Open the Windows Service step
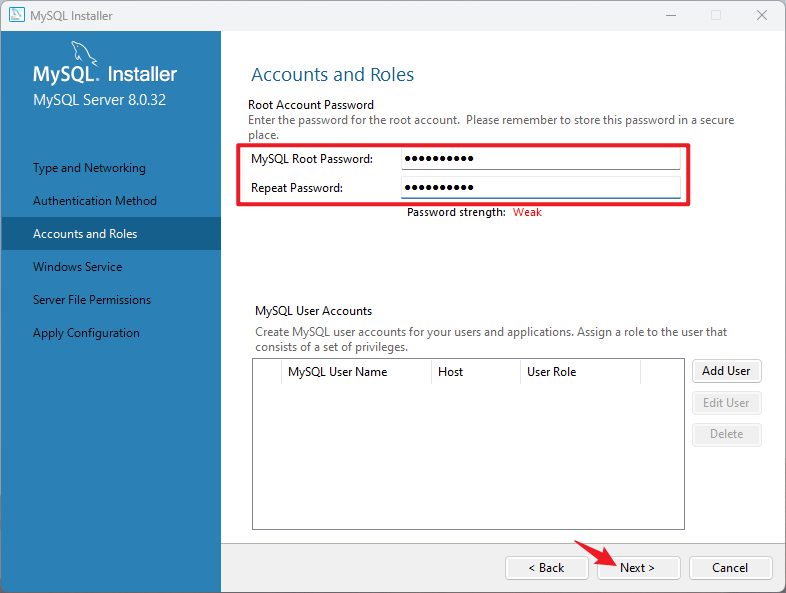The width and height of the screenshot is (786, 593). 77,267
